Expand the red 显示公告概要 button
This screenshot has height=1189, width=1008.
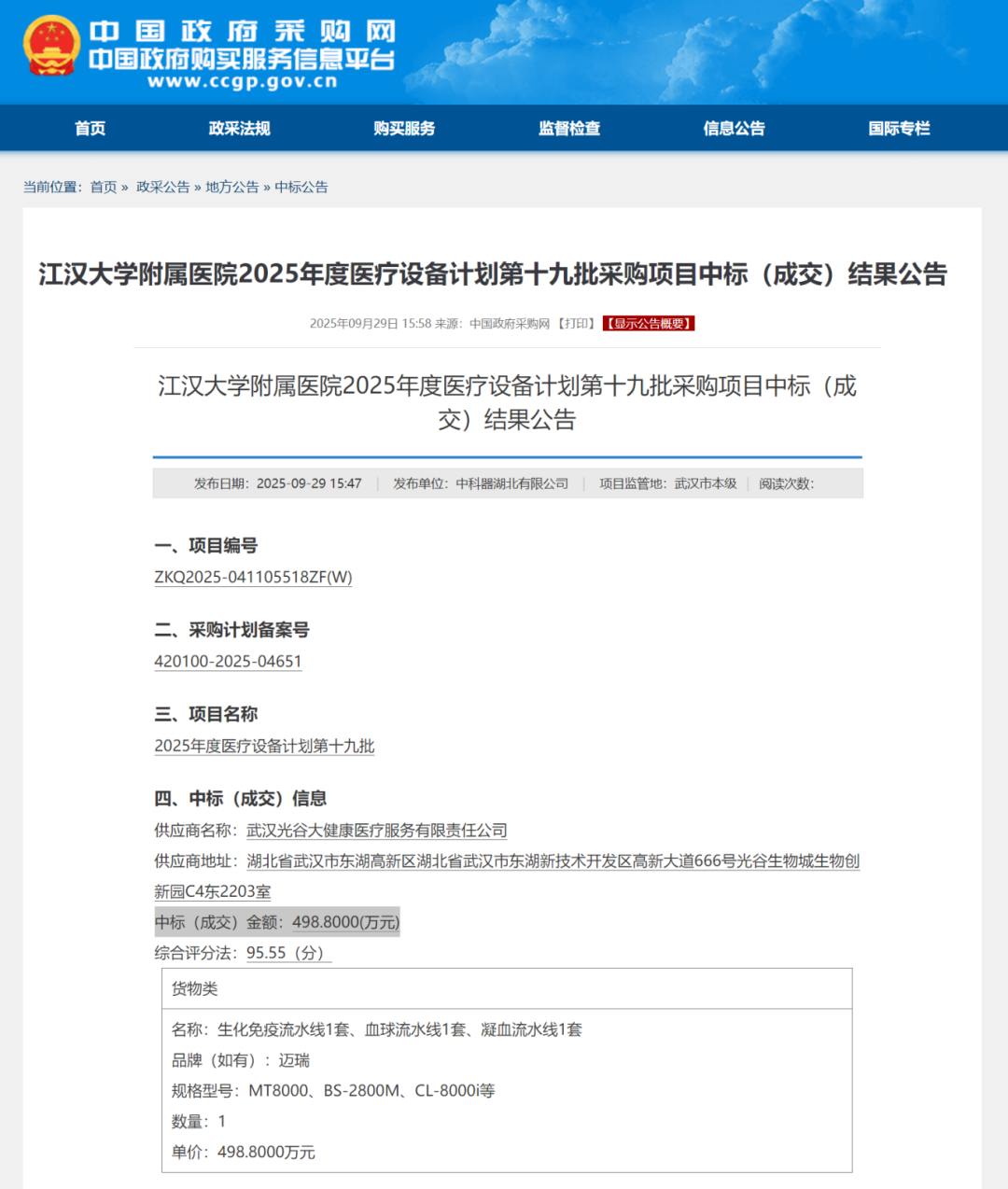649,324
